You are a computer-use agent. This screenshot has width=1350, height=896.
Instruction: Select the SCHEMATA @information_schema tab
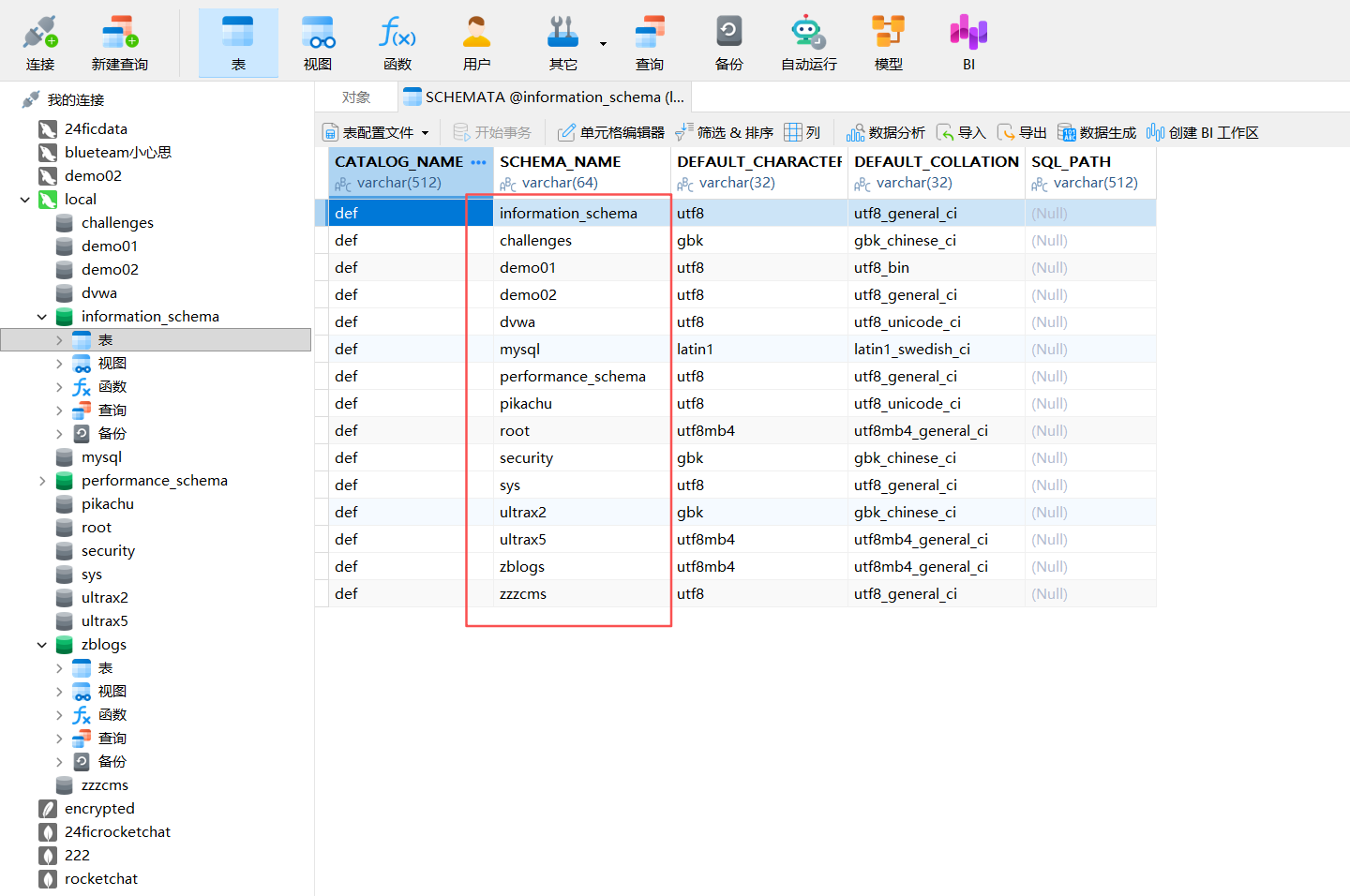pos(545,97)
